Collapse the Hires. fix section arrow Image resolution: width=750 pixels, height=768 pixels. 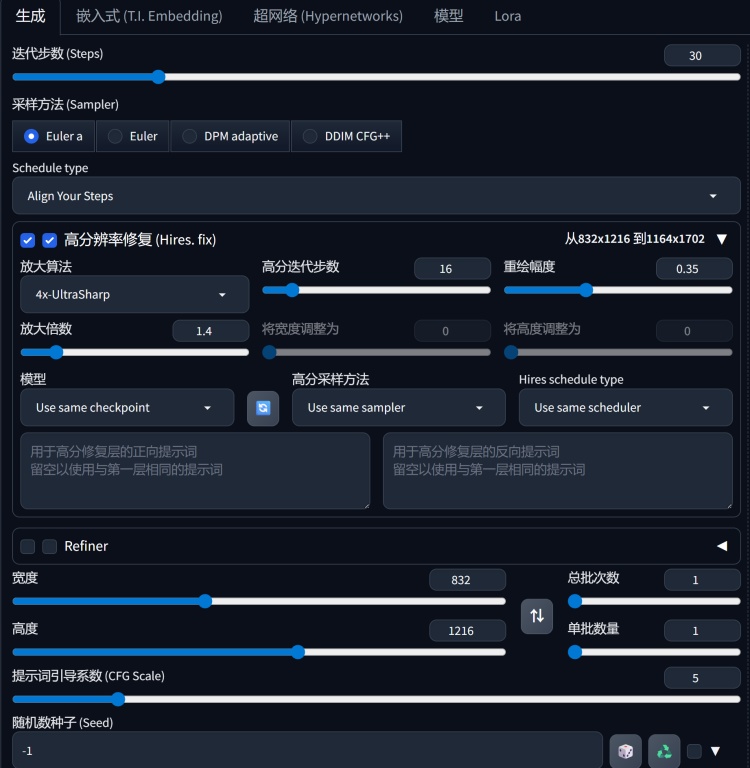pos(722,239)
